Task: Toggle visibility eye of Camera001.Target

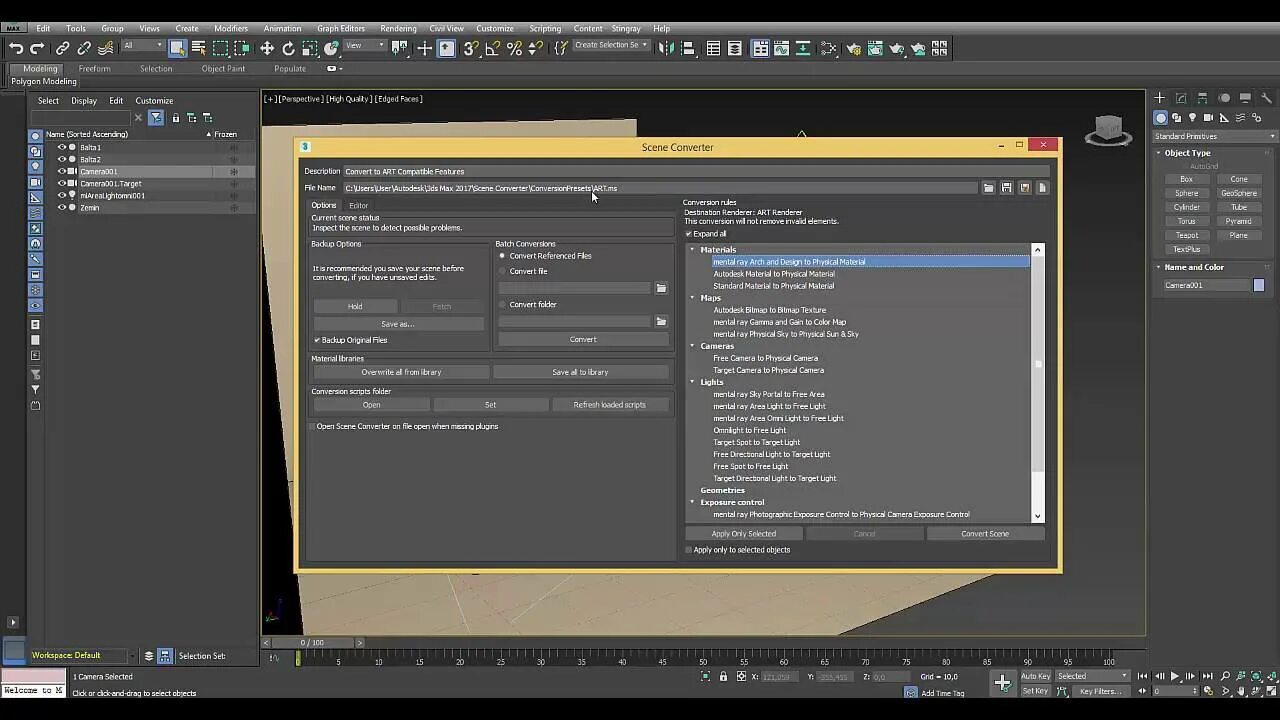Action: [x=62, y=183]
